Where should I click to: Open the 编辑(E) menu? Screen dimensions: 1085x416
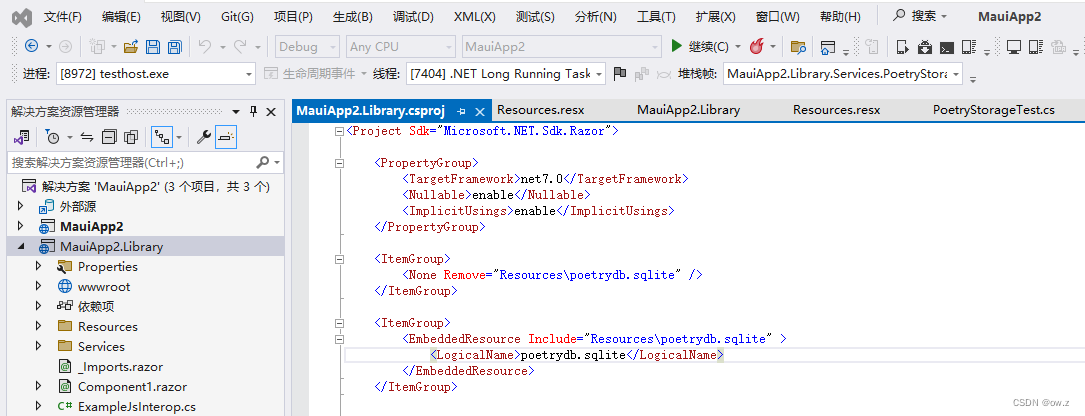(x=121, y=17)
